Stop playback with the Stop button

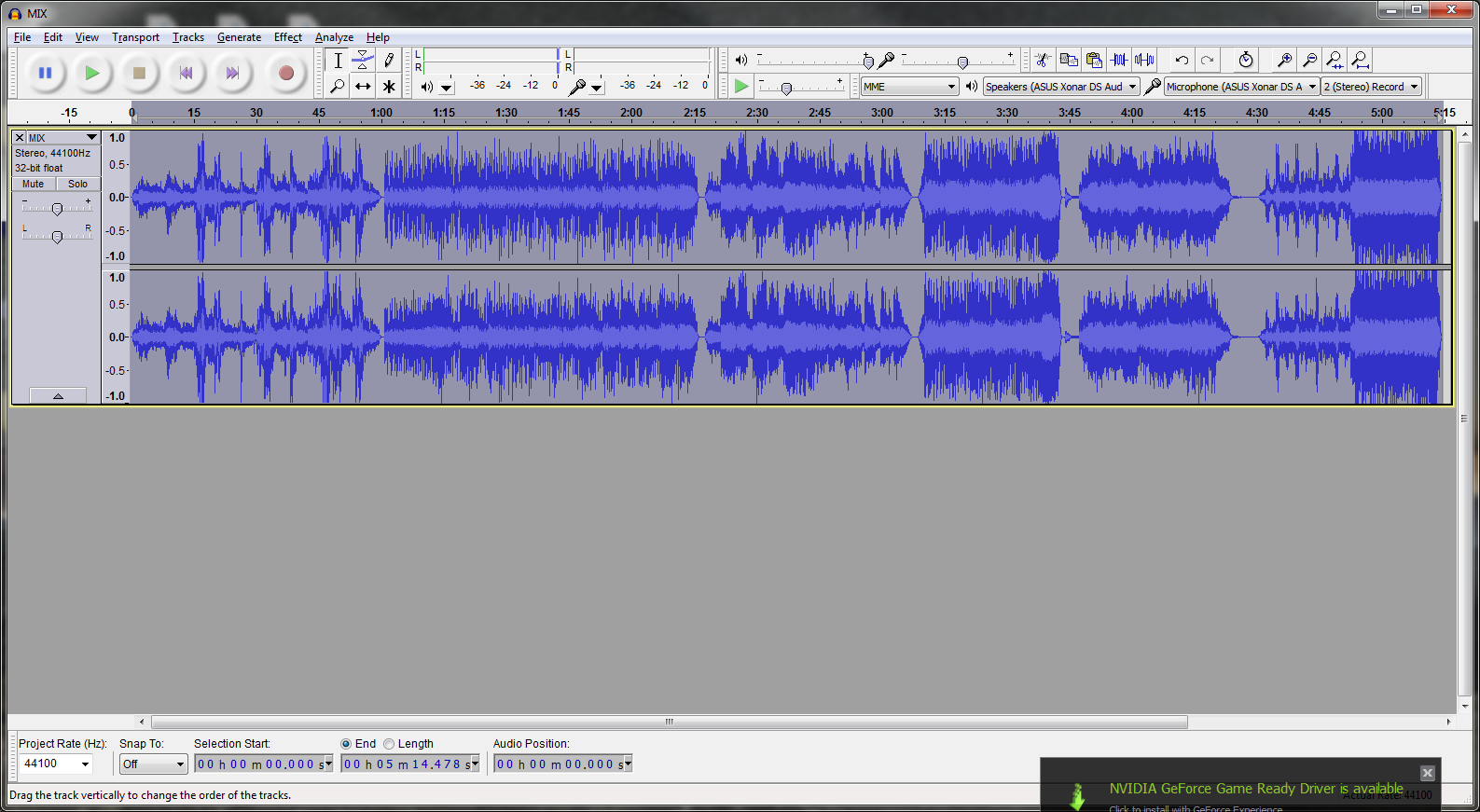139,73
